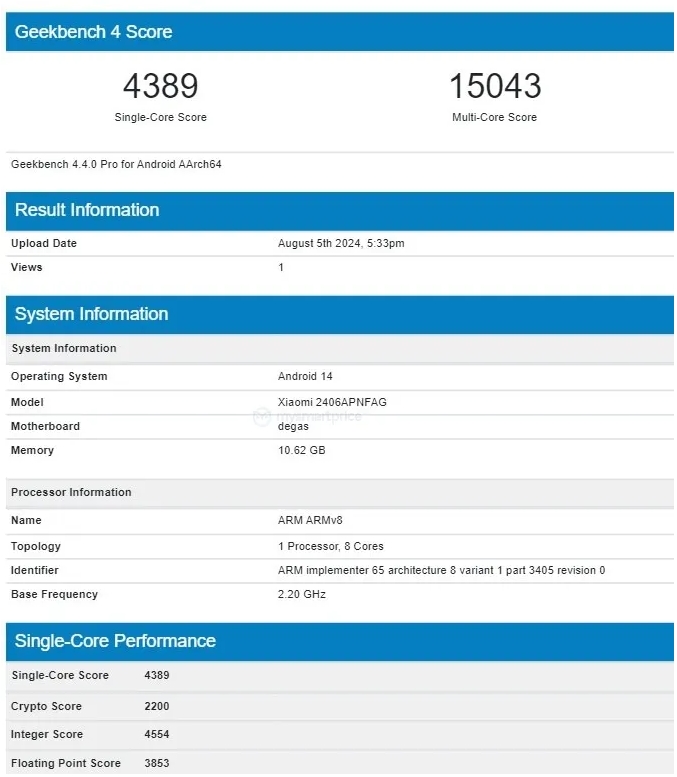Click the Floating Point Score value 3853
This screenshot has height=777, width=677.
coord(157,763)
